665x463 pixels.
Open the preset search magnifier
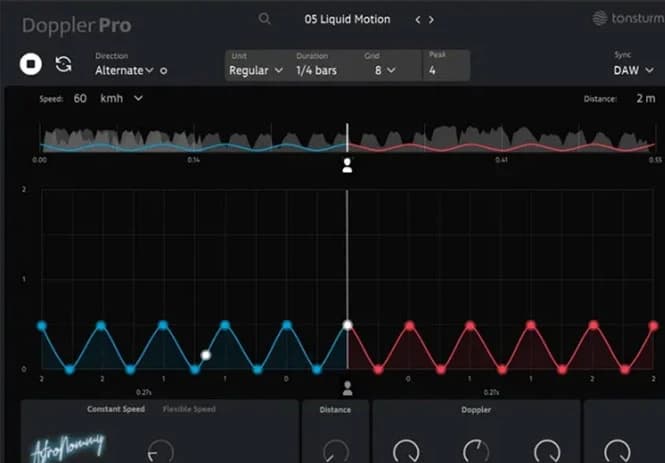[265, 19]
